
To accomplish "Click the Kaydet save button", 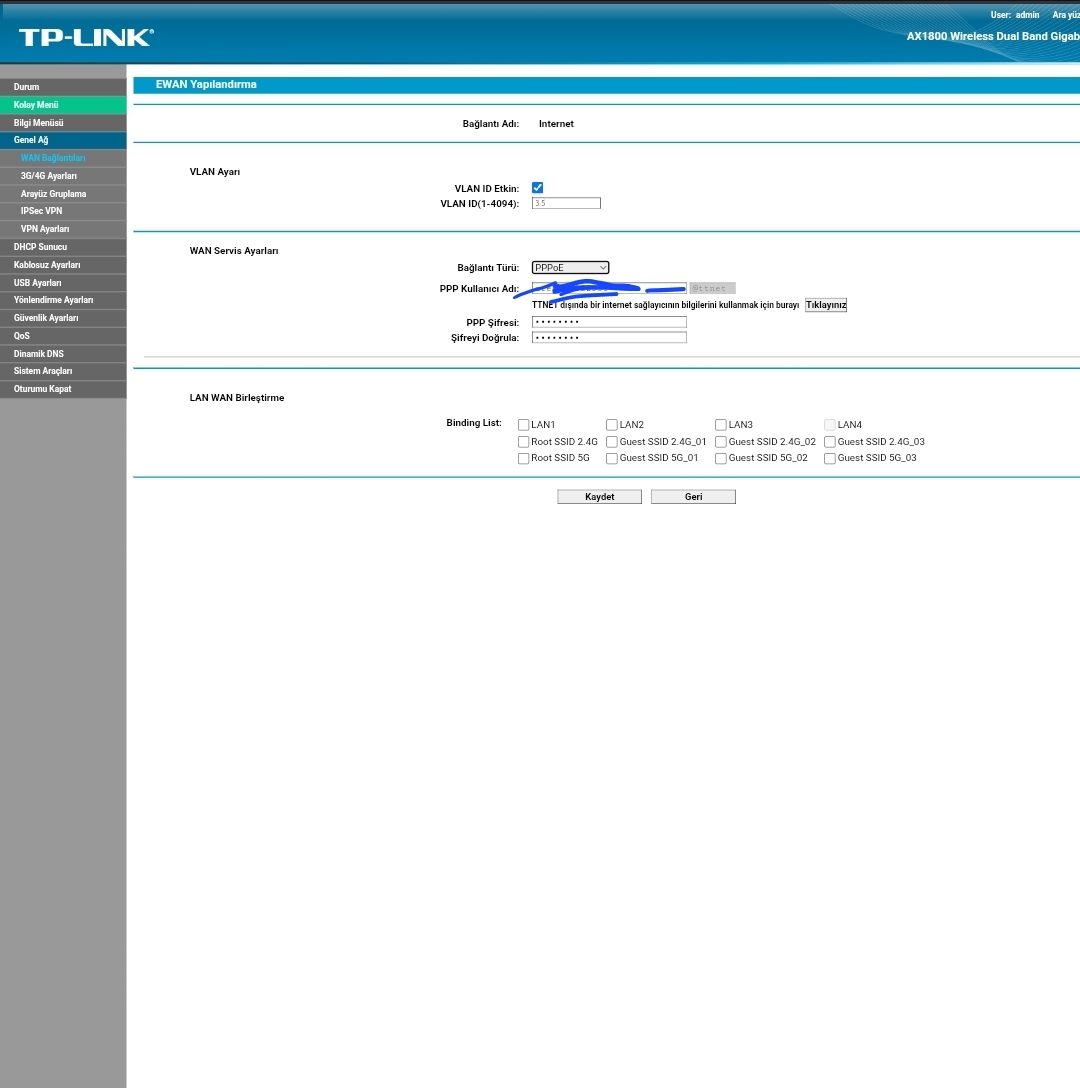I will [599, 497].
